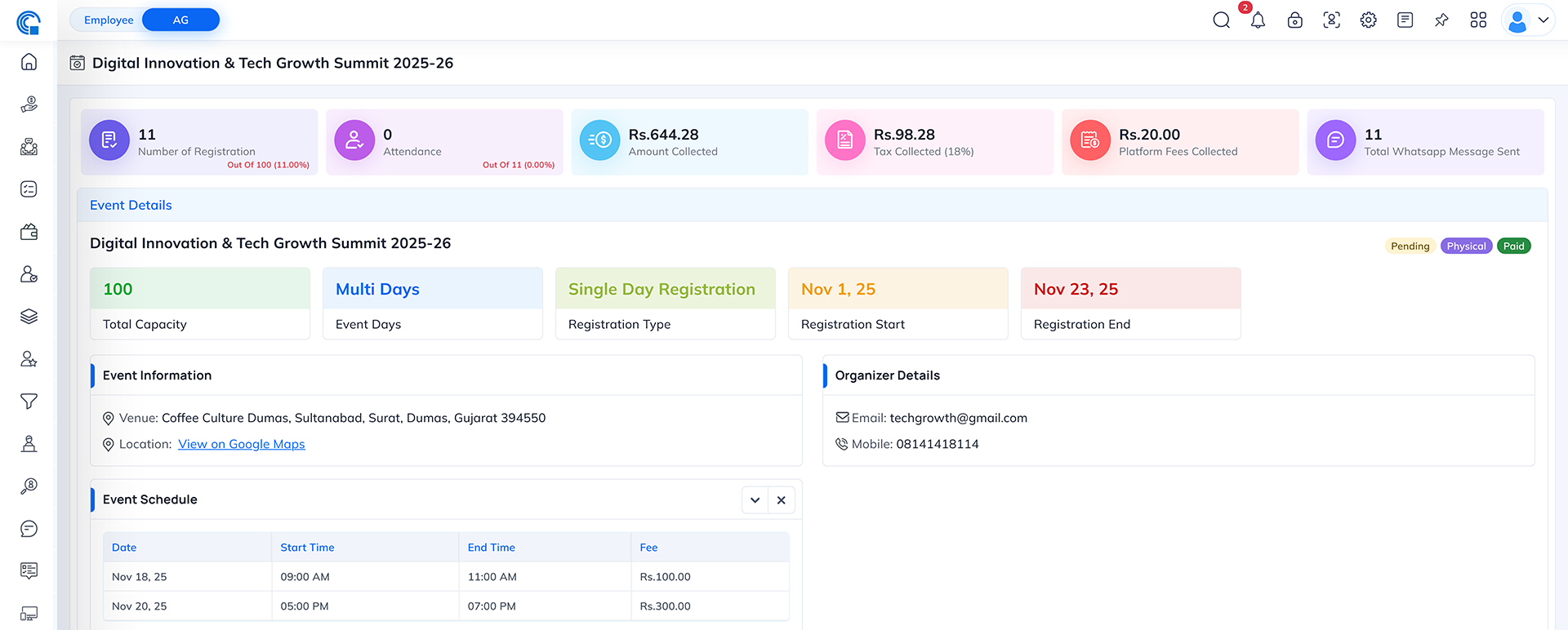
Task: Click the pin icon in top bar
Action: 1441,20
